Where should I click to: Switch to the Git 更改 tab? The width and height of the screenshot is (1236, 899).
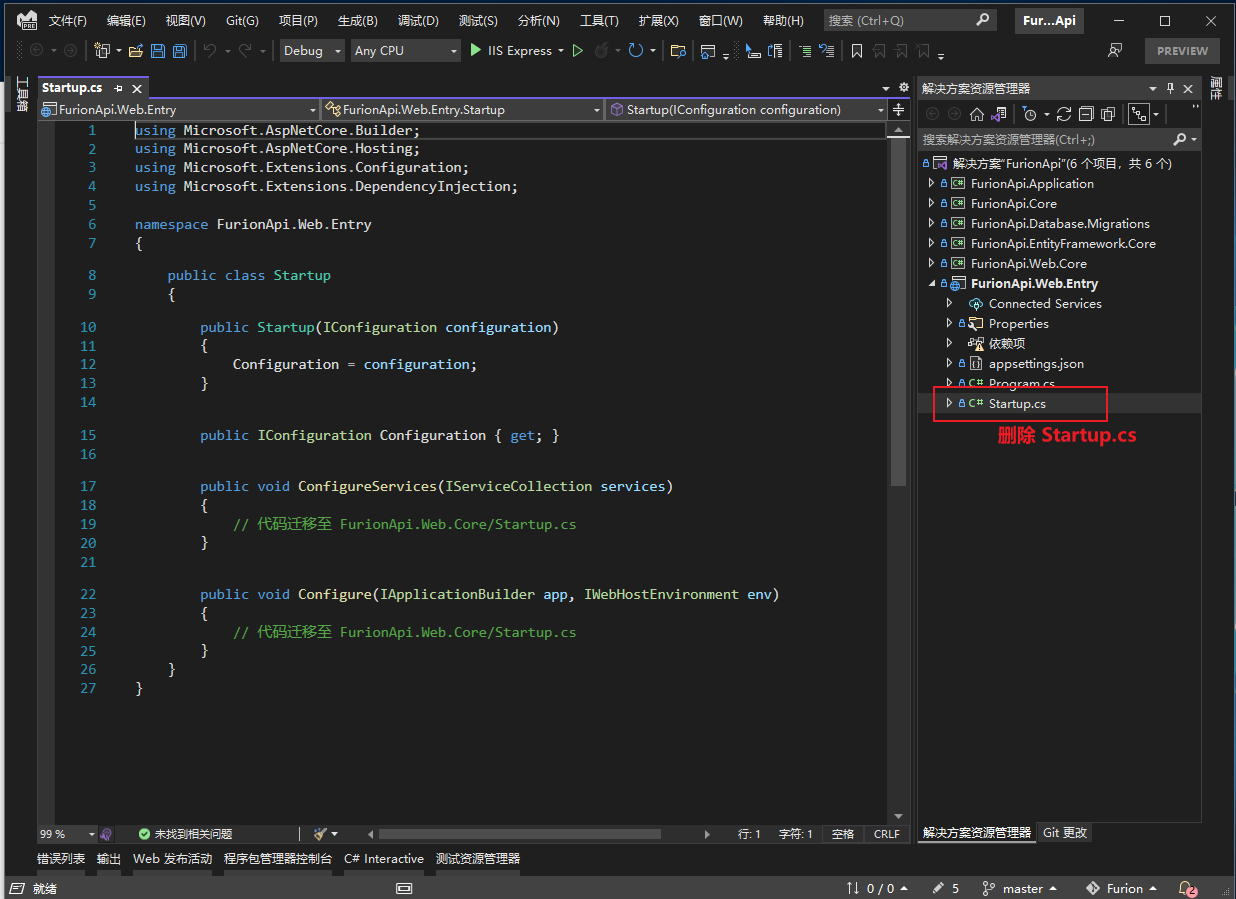pos(1065,832)
